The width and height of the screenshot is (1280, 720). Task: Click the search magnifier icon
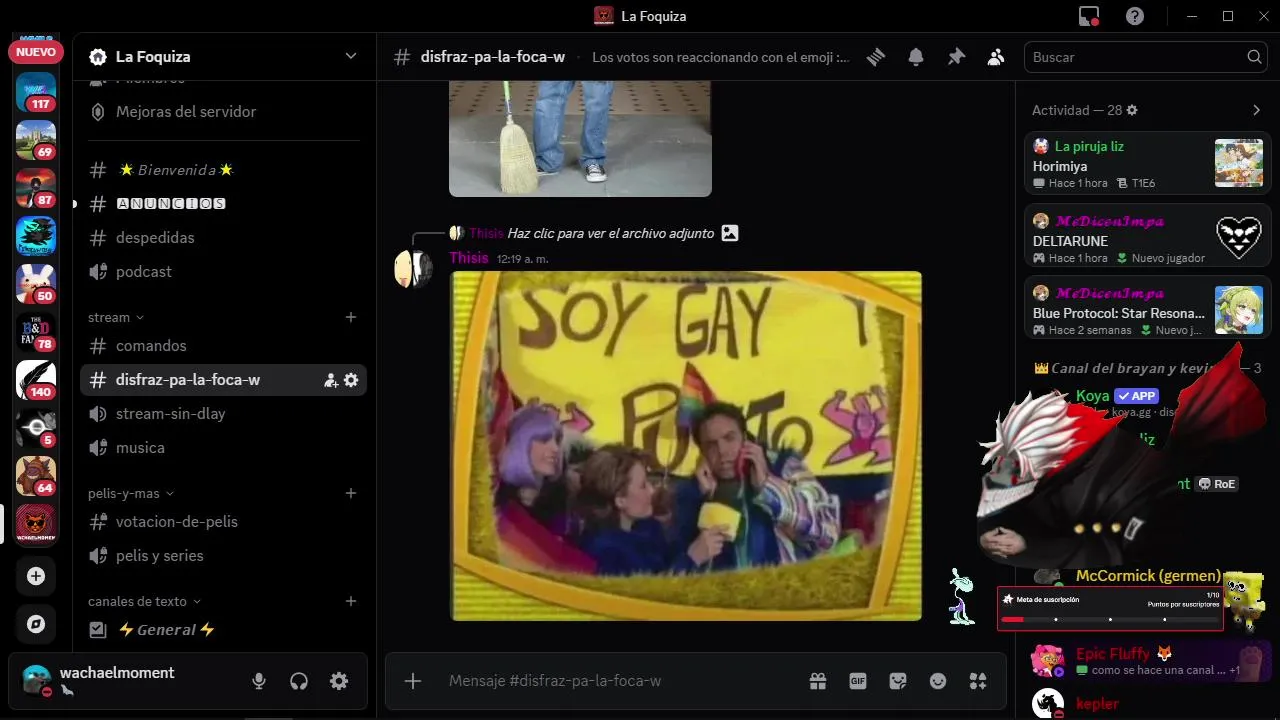[x=1254, y=57]
